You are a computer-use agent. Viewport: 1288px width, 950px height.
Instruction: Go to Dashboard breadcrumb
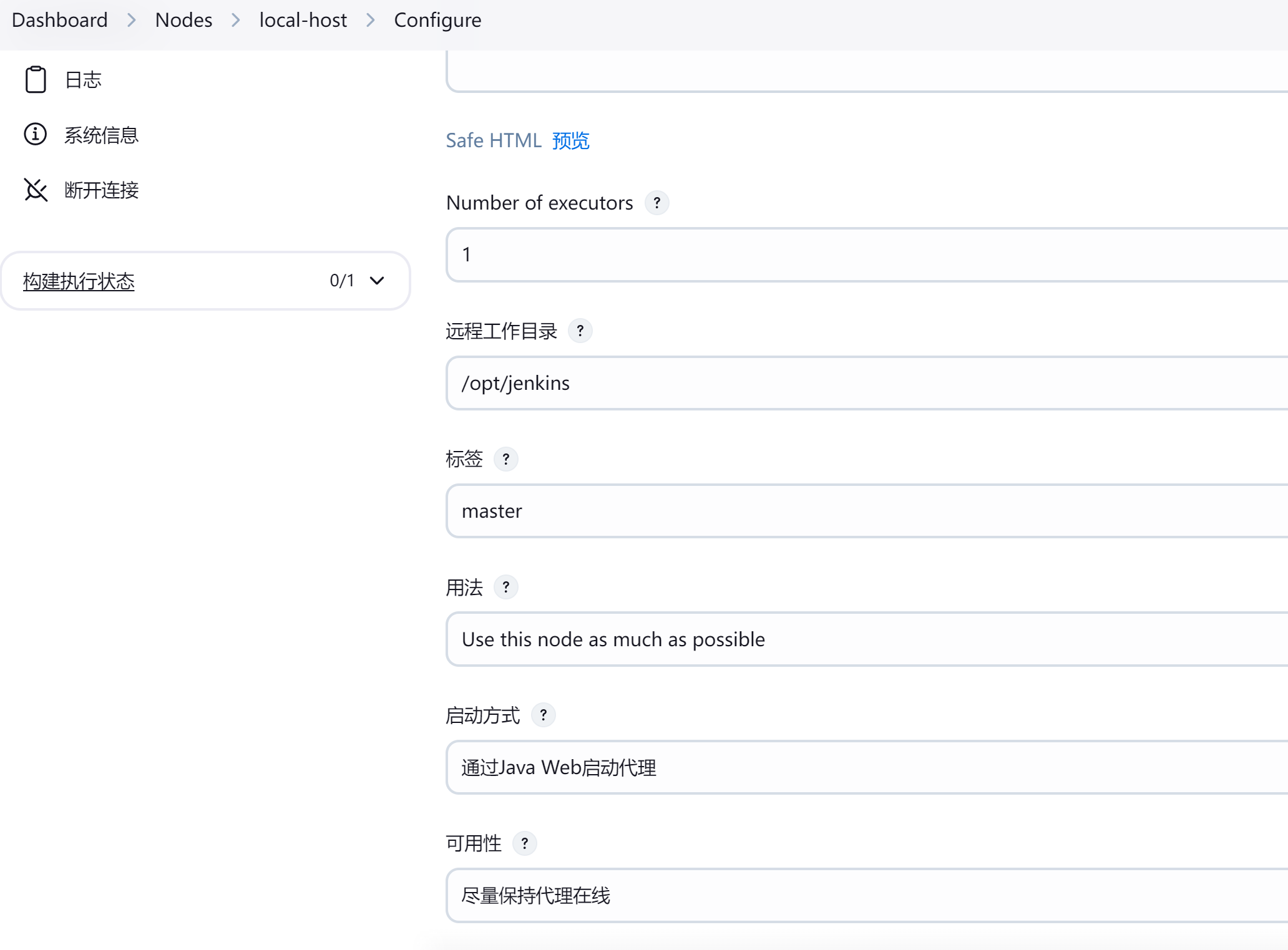click(x=60, y=20)
